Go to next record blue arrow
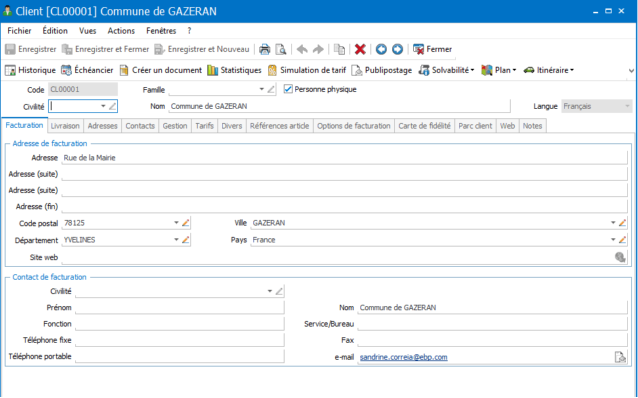The height and width of the screenshot is (398, 638). click(398, 49)
